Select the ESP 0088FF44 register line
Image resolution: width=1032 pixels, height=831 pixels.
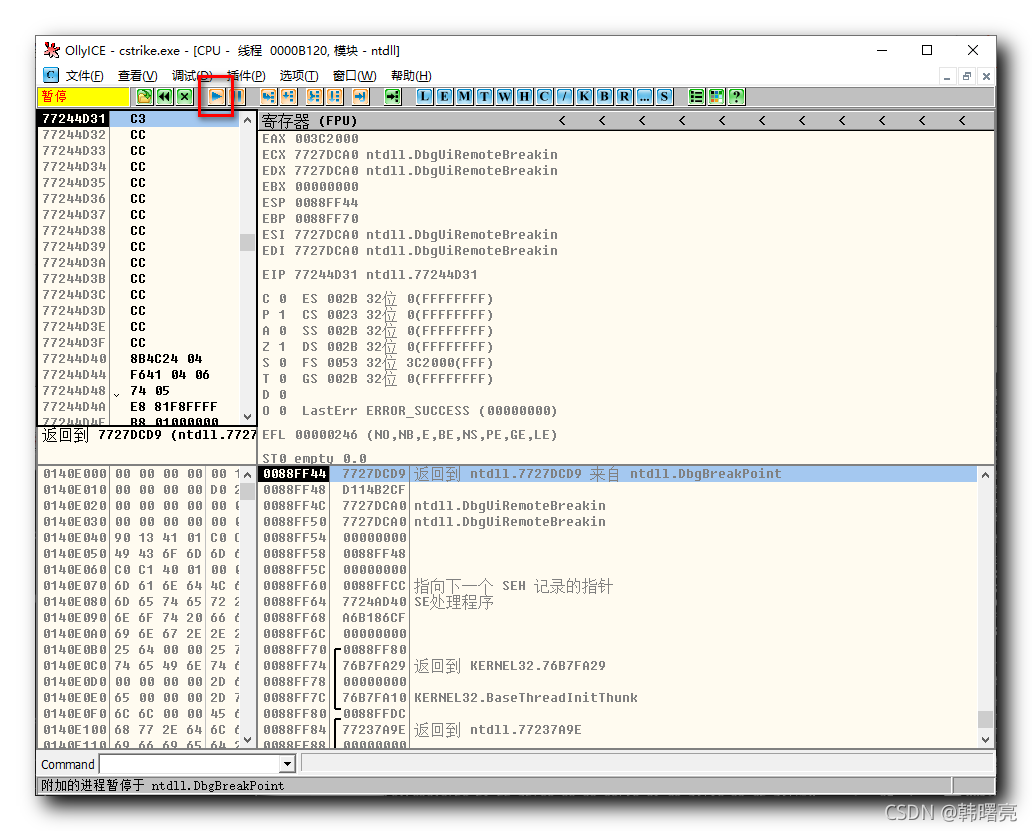pos(311,203)
